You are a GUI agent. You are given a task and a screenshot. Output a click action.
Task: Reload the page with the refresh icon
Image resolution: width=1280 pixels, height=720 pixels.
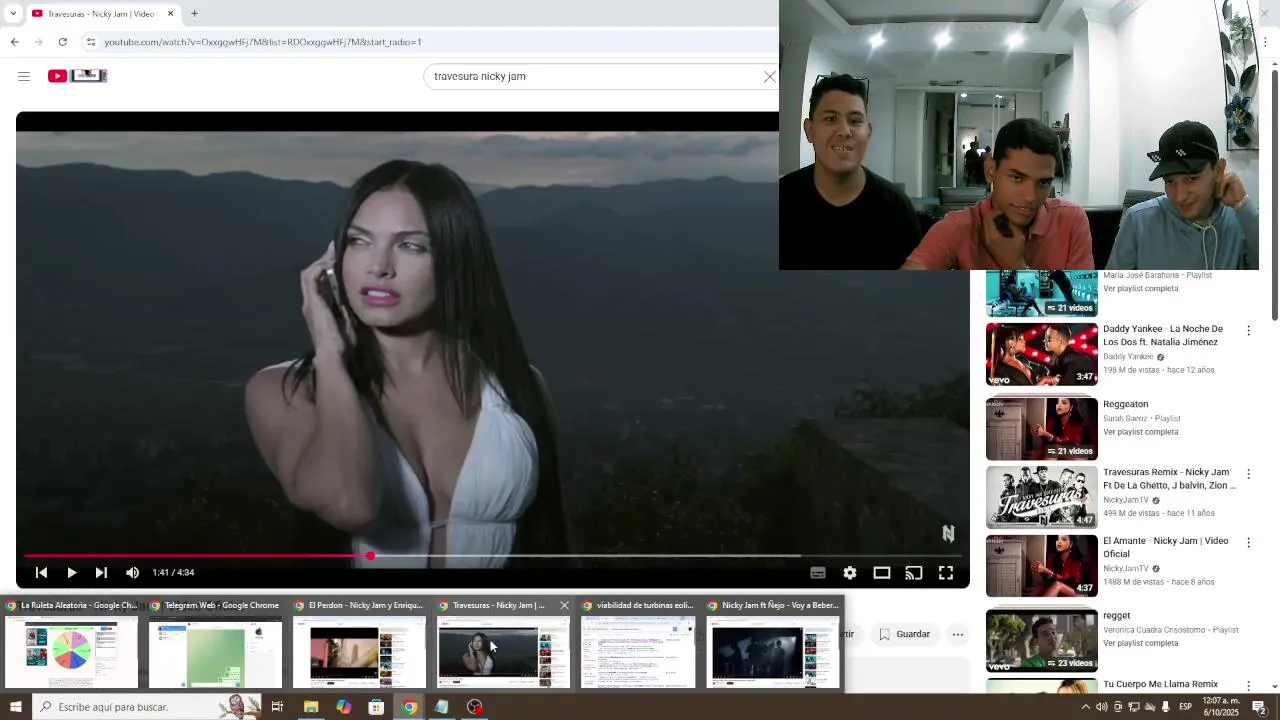point(62,42)
